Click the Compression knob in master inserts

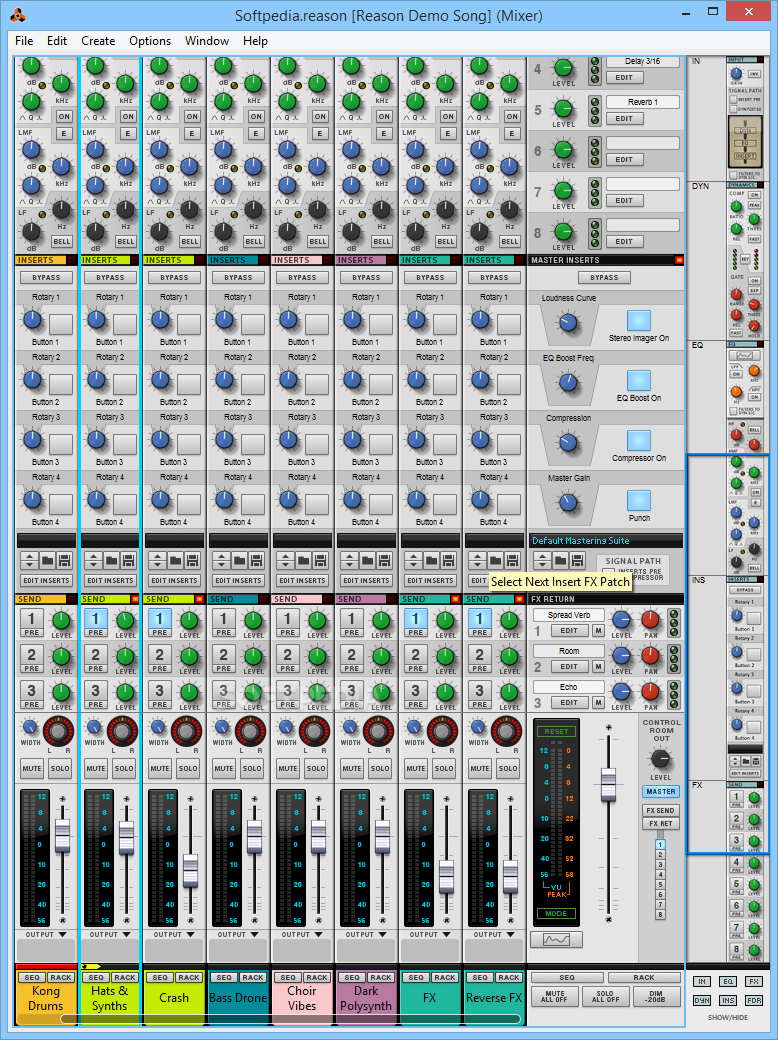pyautogui.click(x=568, y=442)
